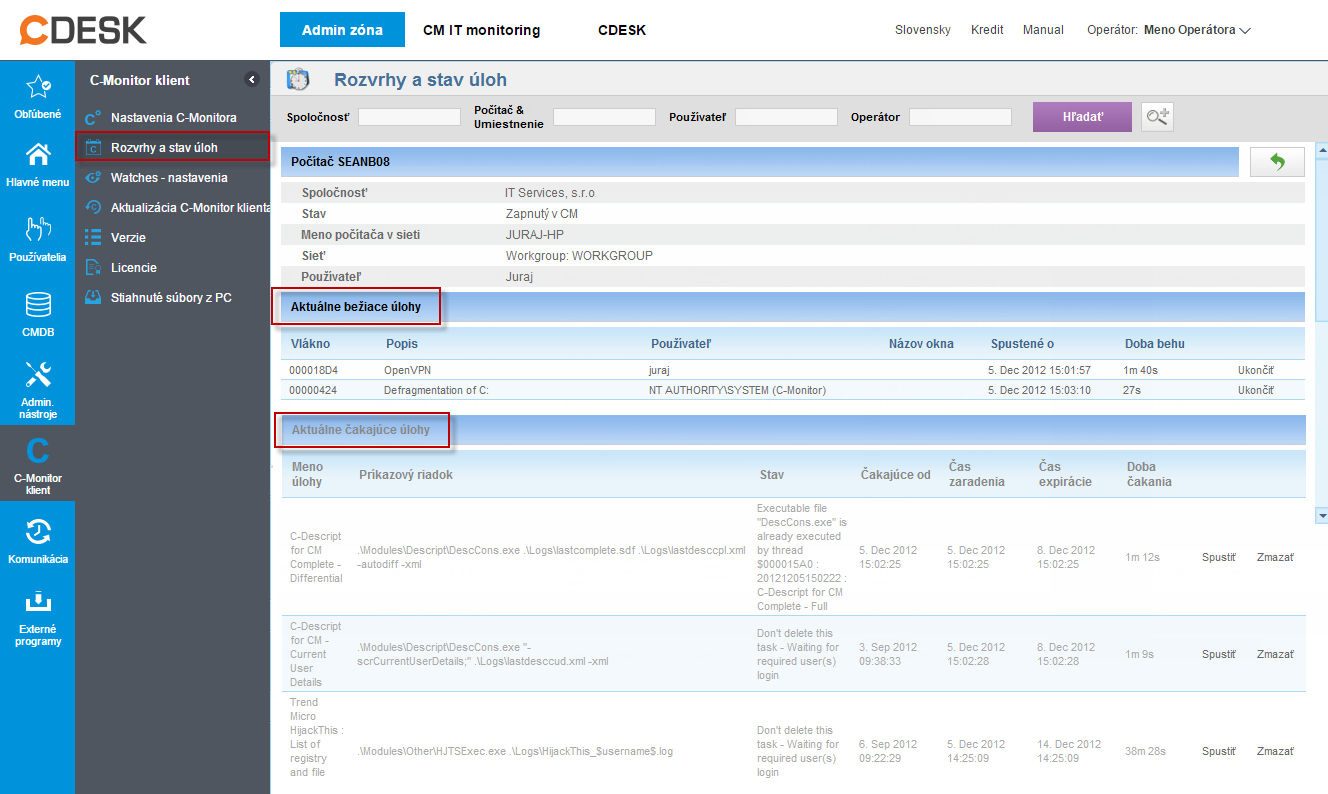
Task: Click the Rozvrhy a stav úloh clock icon
Action: pos(297,80)
